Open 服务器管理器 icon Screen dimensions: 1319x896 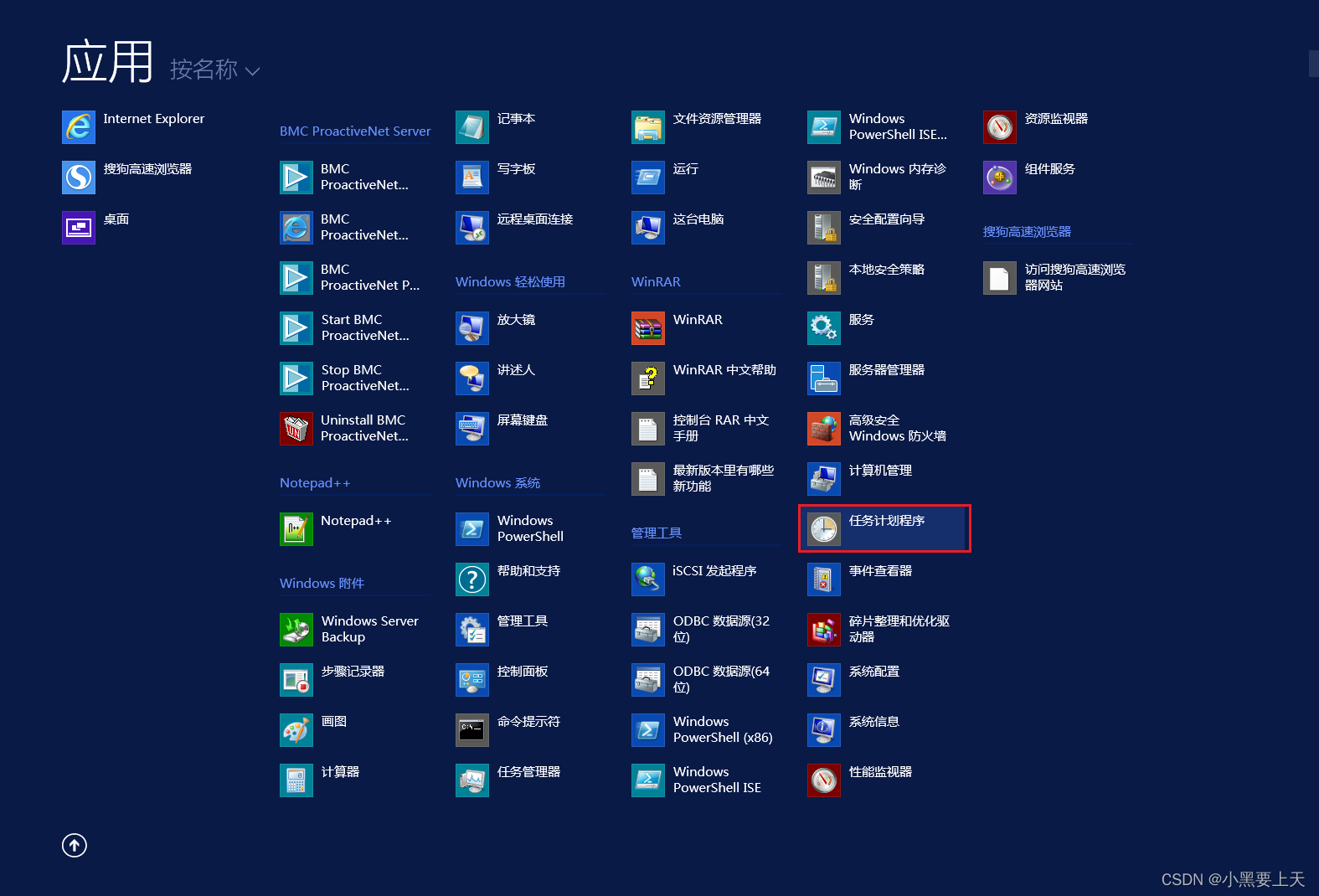pos(824,378)
